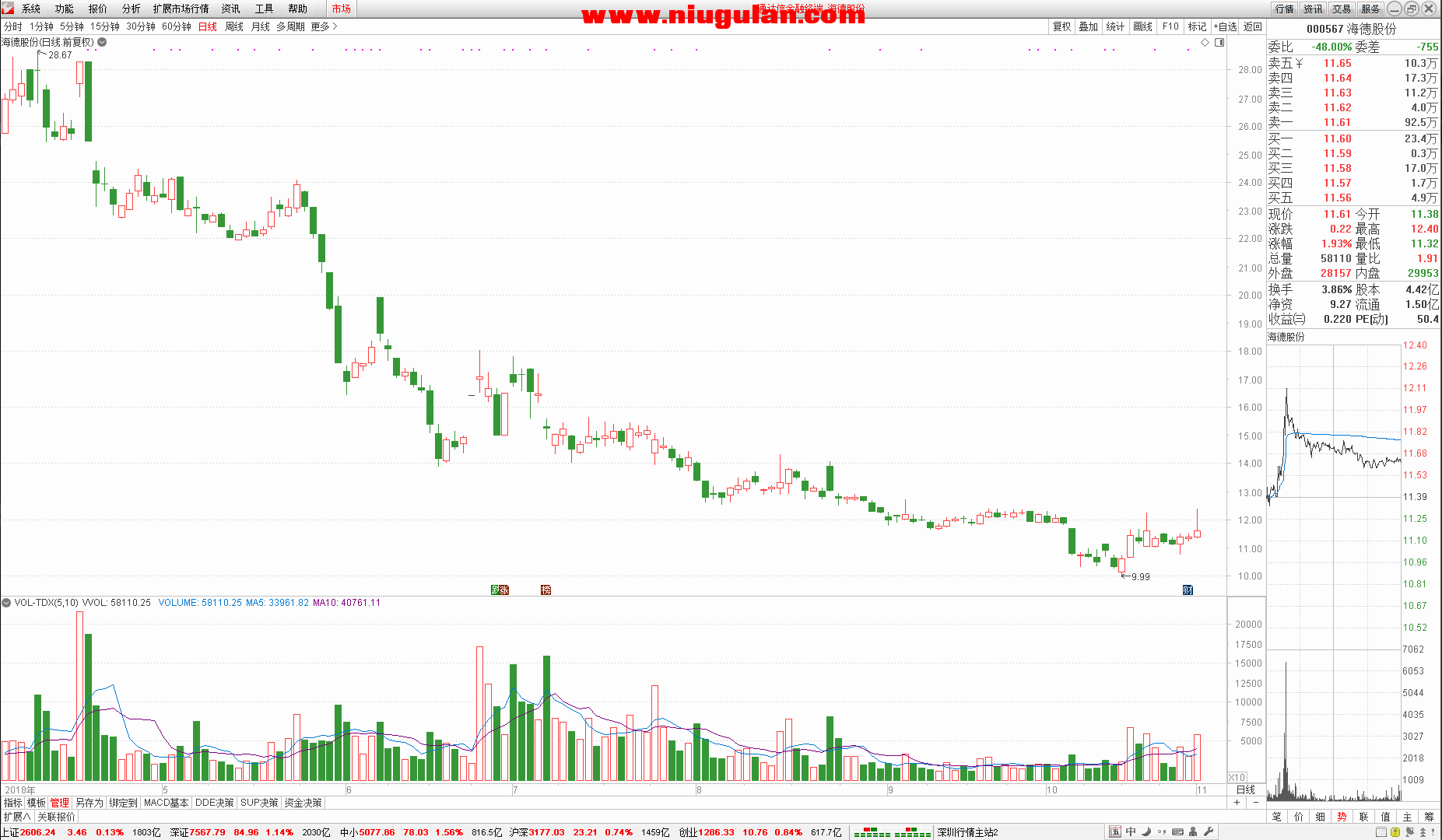Click the 标记 button
The height and width of the screenshot is (840, 1442).
pos(1197,26)
